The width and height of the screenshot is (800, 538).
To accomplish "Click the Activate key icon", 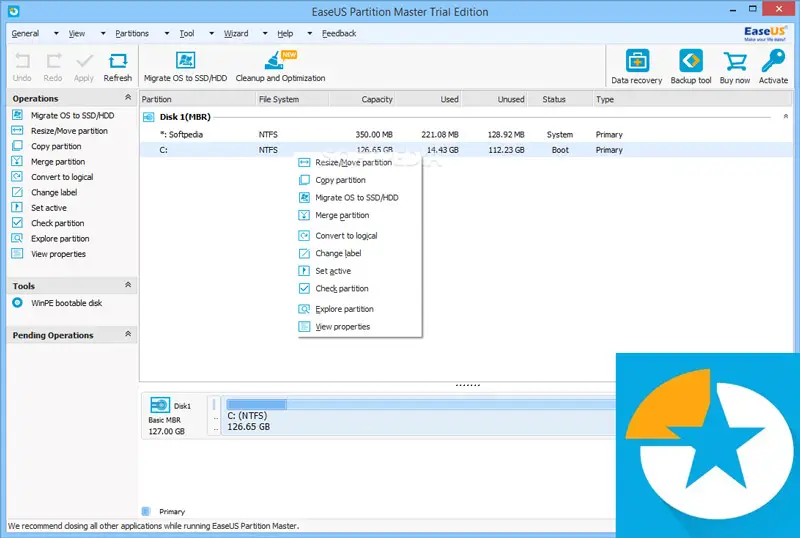I will (773, 61).
